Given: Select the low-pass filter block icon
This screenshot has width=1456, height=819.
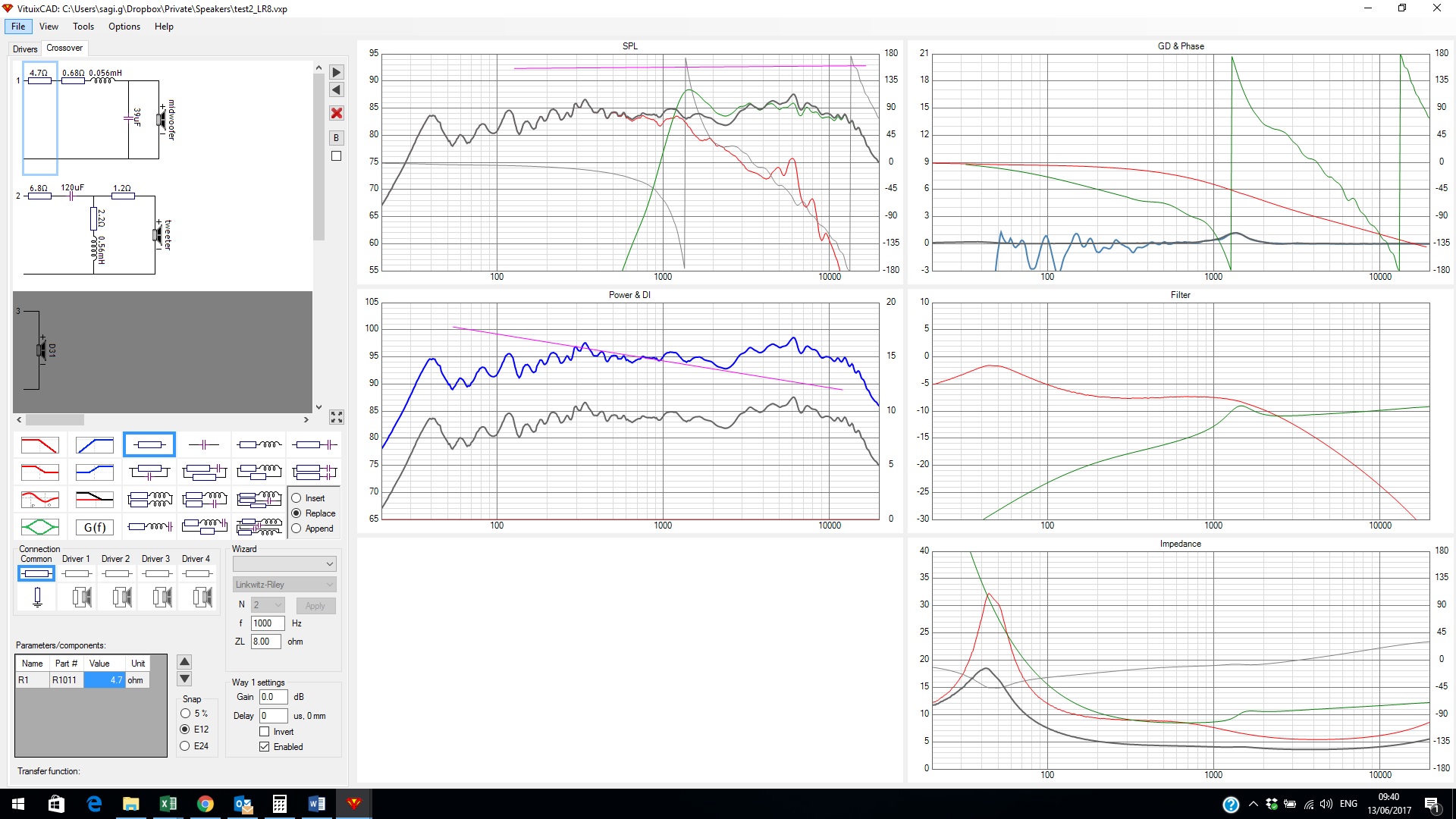Looking at the screenshot, I should tap(39, 445).
